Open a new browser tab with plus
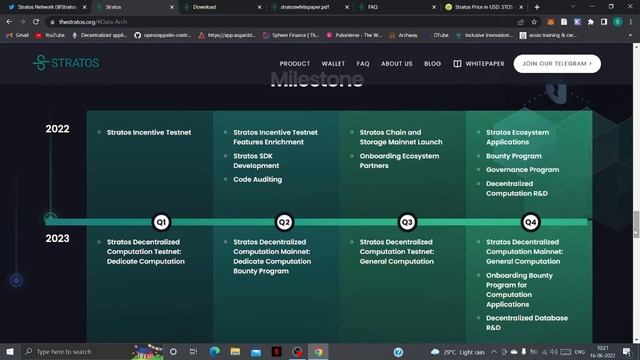The height and width of the screenshot is (360, 640). point(537,7)
